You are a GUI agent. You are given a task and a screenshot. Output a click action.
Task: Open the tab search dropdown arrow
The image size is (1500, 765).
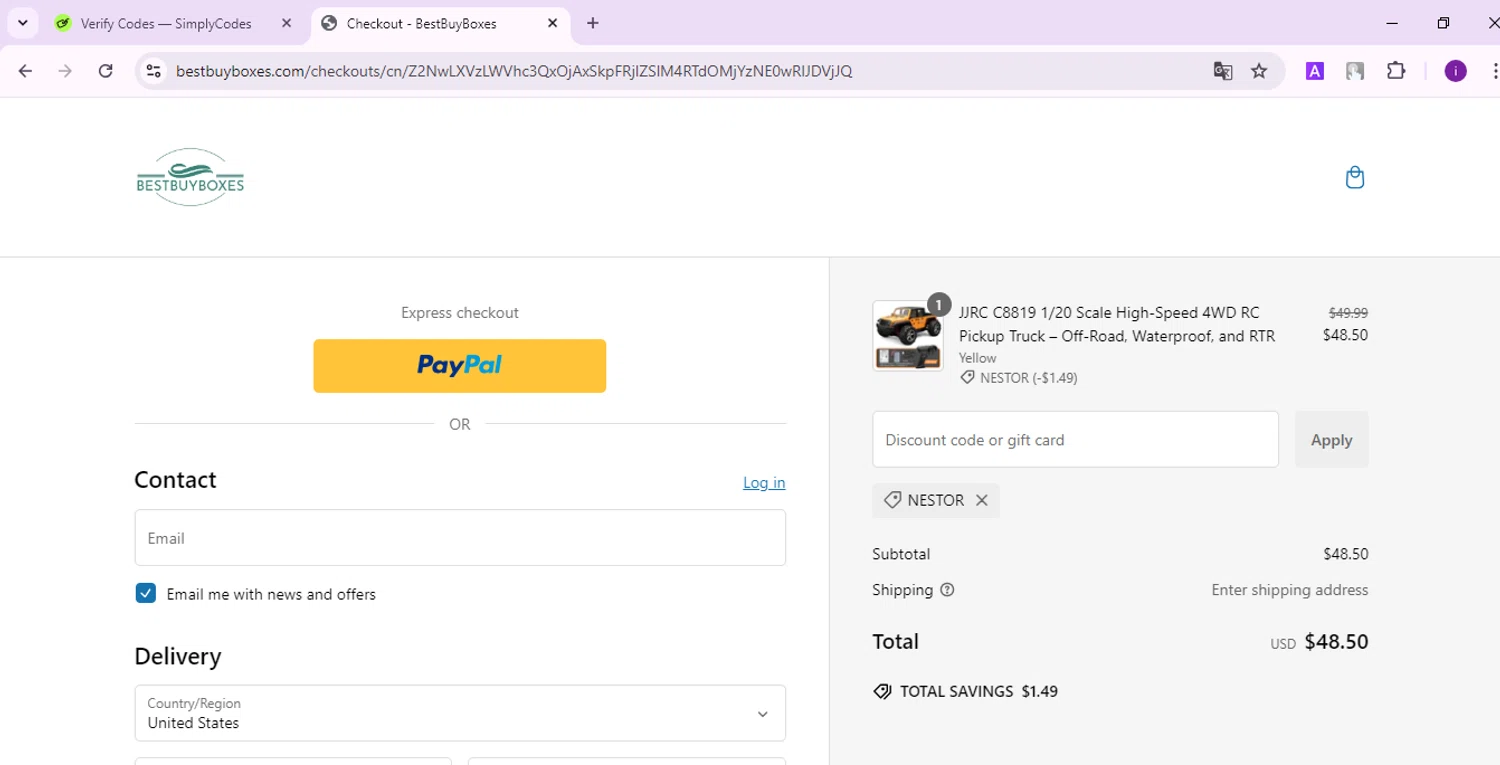click(23, 23)
